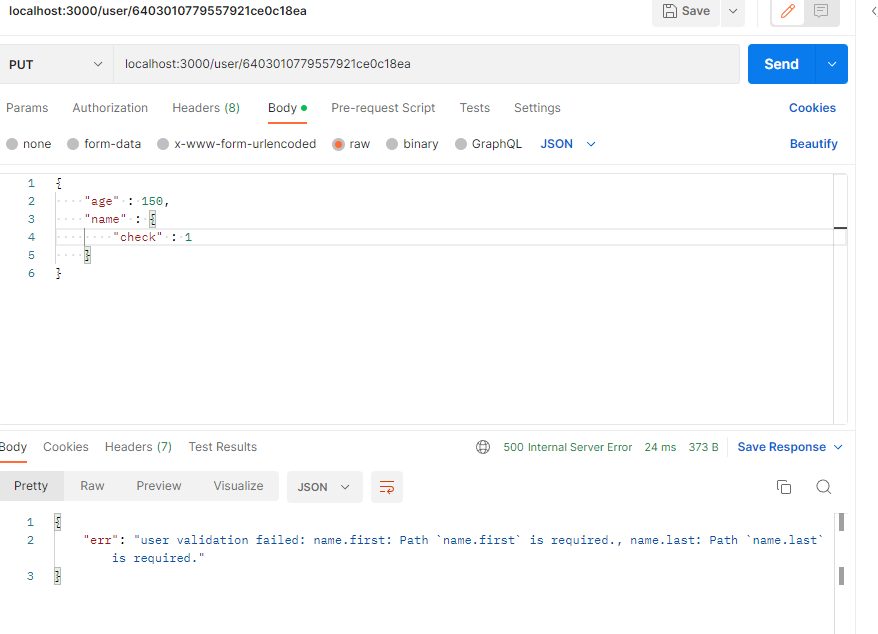Click the 373 B response size

pyautogui.click(x=703, y=447)
